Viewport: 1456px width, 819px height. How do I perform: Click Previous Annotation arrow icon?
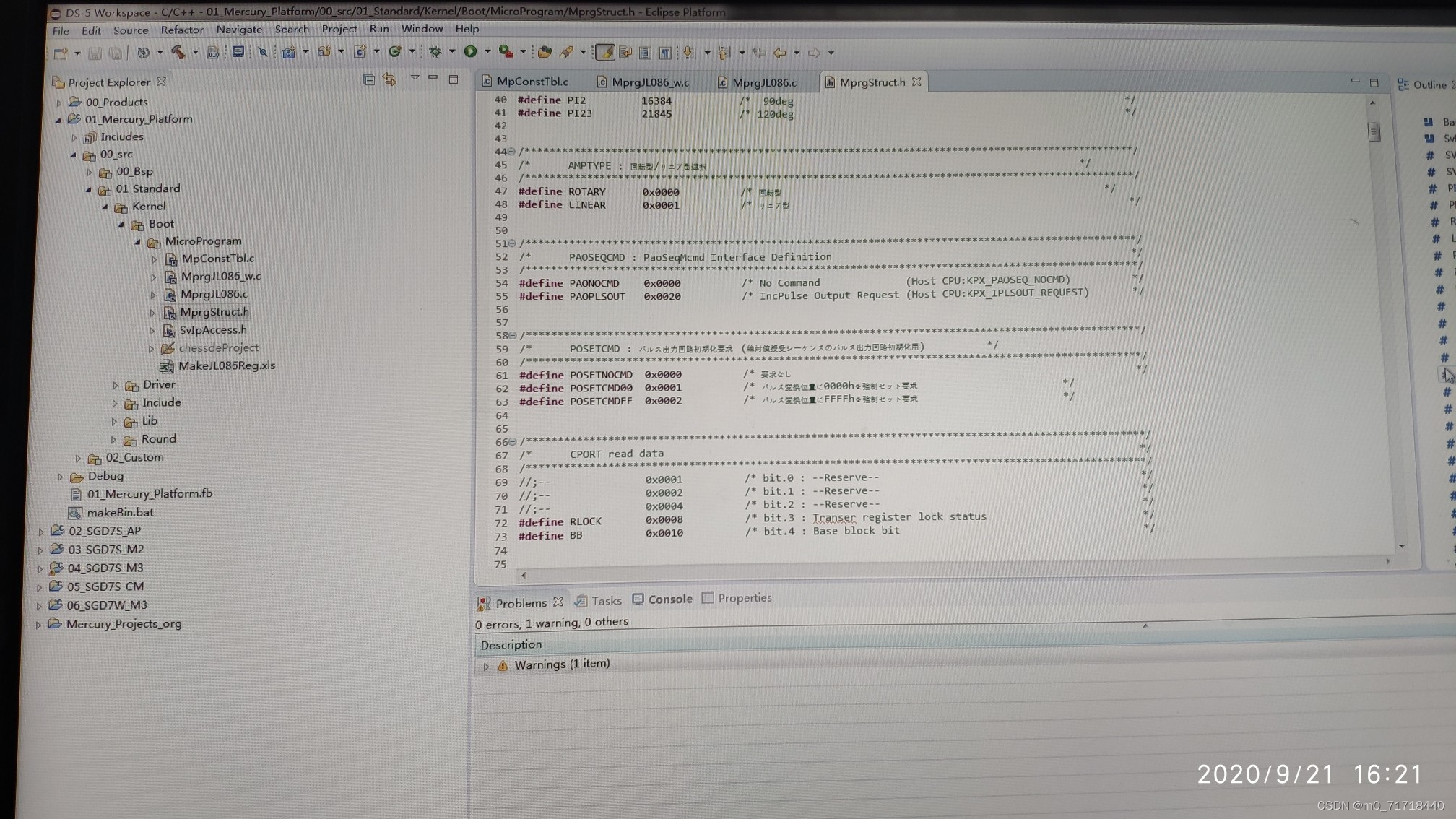[x=724, y=53]
